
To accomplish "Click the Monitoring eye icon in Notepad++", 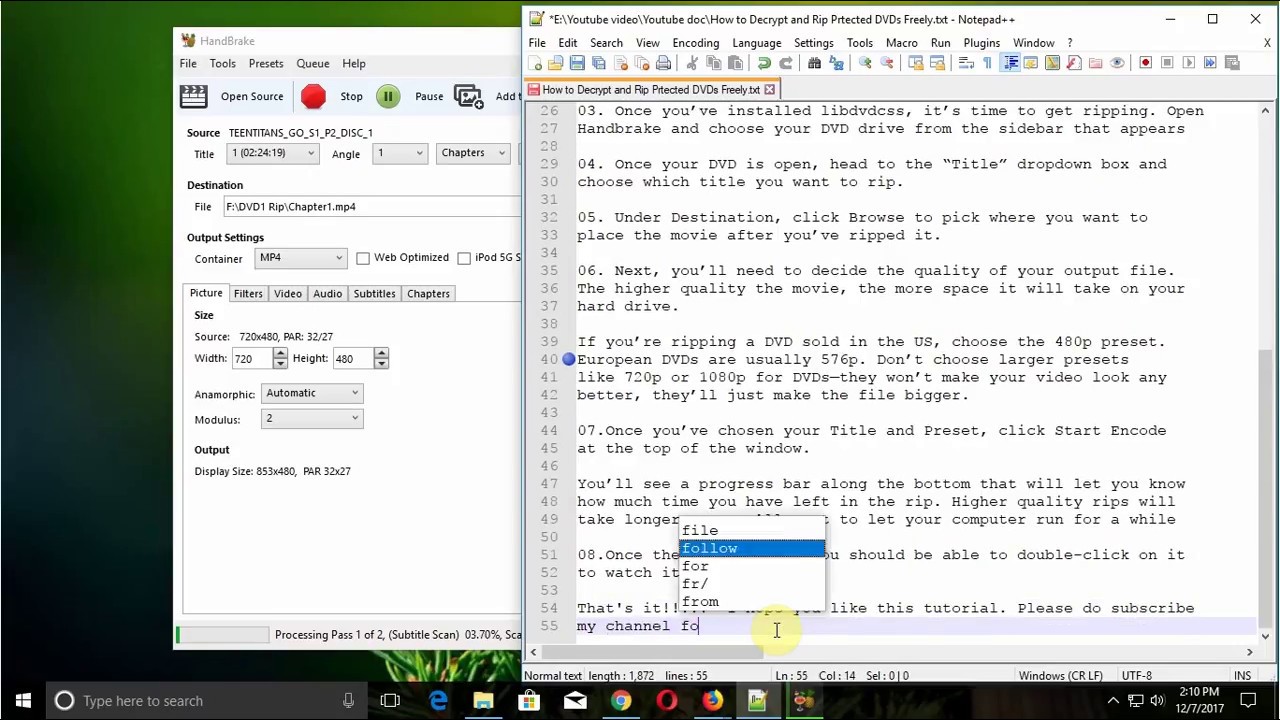I will tap(1117, 63).
